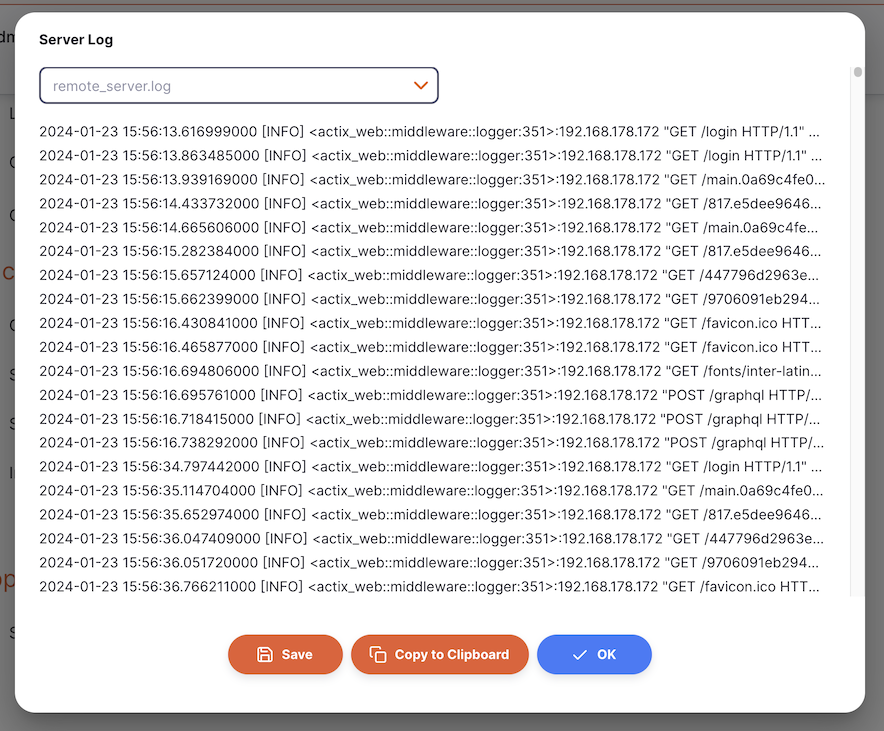Confirm with the OK button
The width and height of the screenshot is (884, 731).
click(x=594, y=654)
